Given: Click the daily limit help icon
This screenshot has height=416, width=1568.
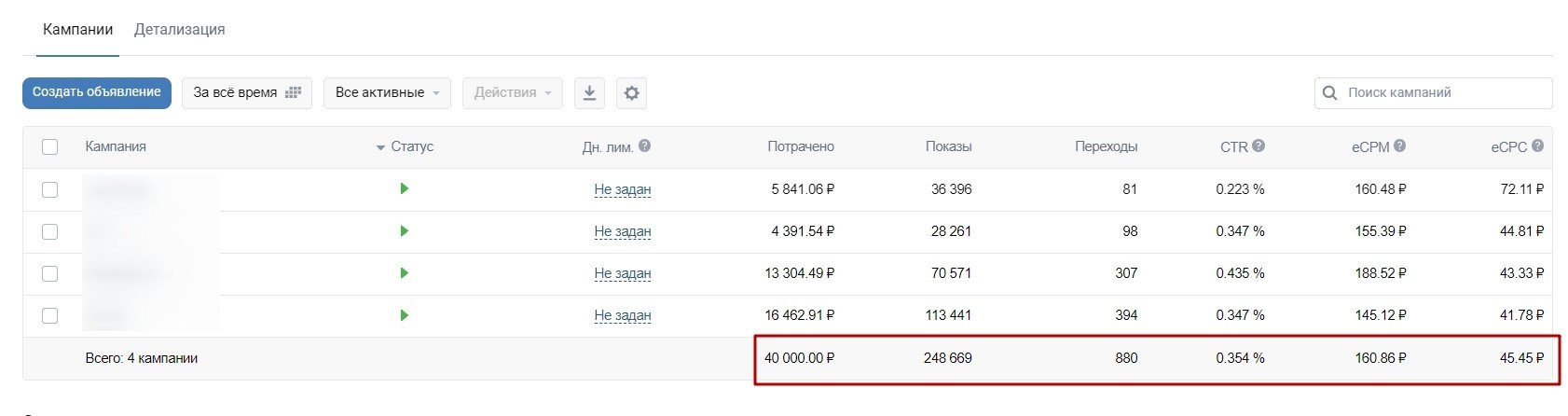Looking at the screenshot, I should [644, 146].
